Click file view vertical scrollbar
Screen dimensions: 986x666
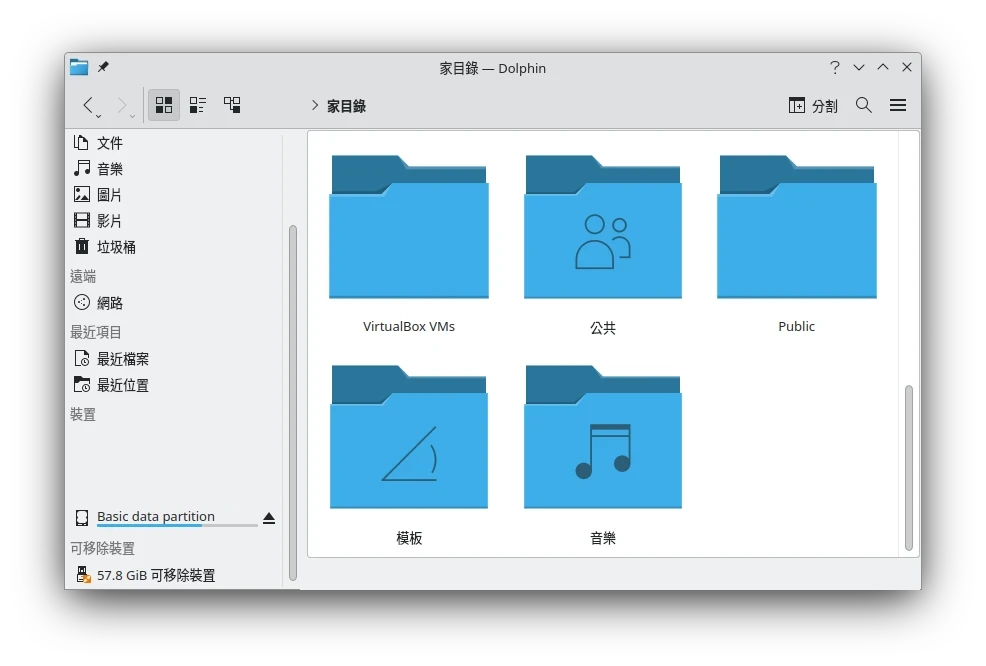pos(908,468)
